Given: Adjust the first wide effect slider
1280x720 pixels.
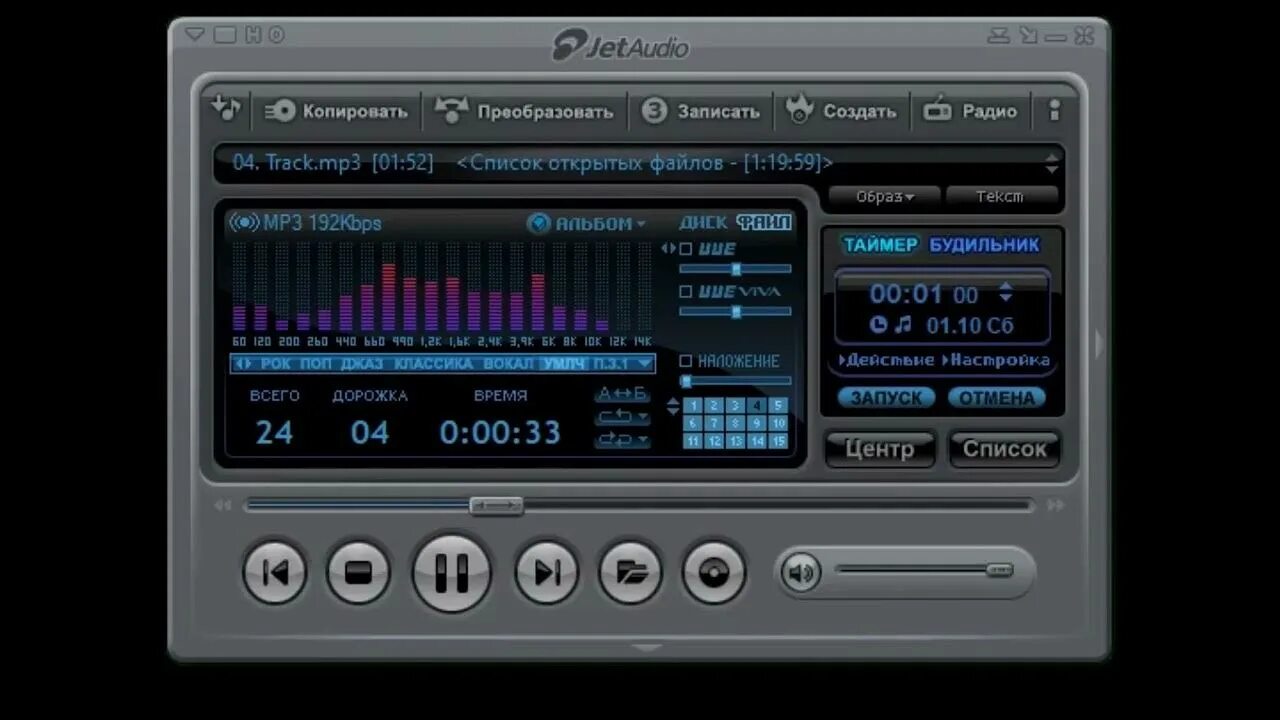Looking at the screenshot, I should 736,269.
